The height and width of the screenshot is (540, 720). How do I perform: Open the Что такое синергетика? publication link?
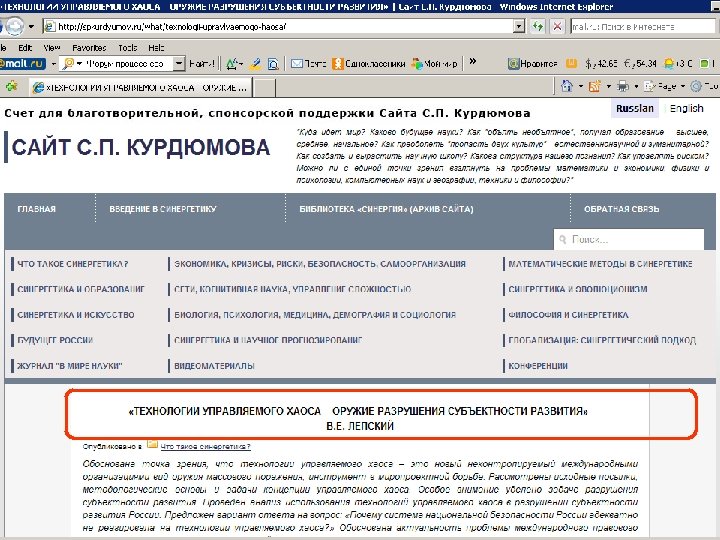(205, 446)
